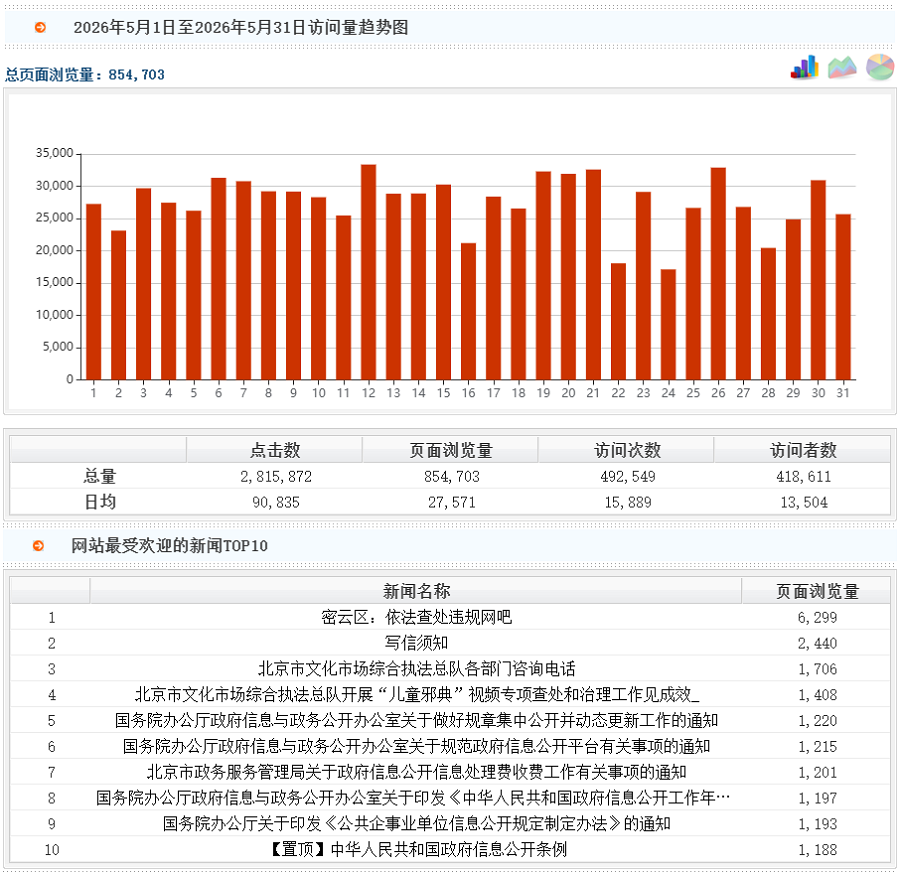Select the bar for day 24
Viewport: 900px width, 874px height.
(668, 324)
